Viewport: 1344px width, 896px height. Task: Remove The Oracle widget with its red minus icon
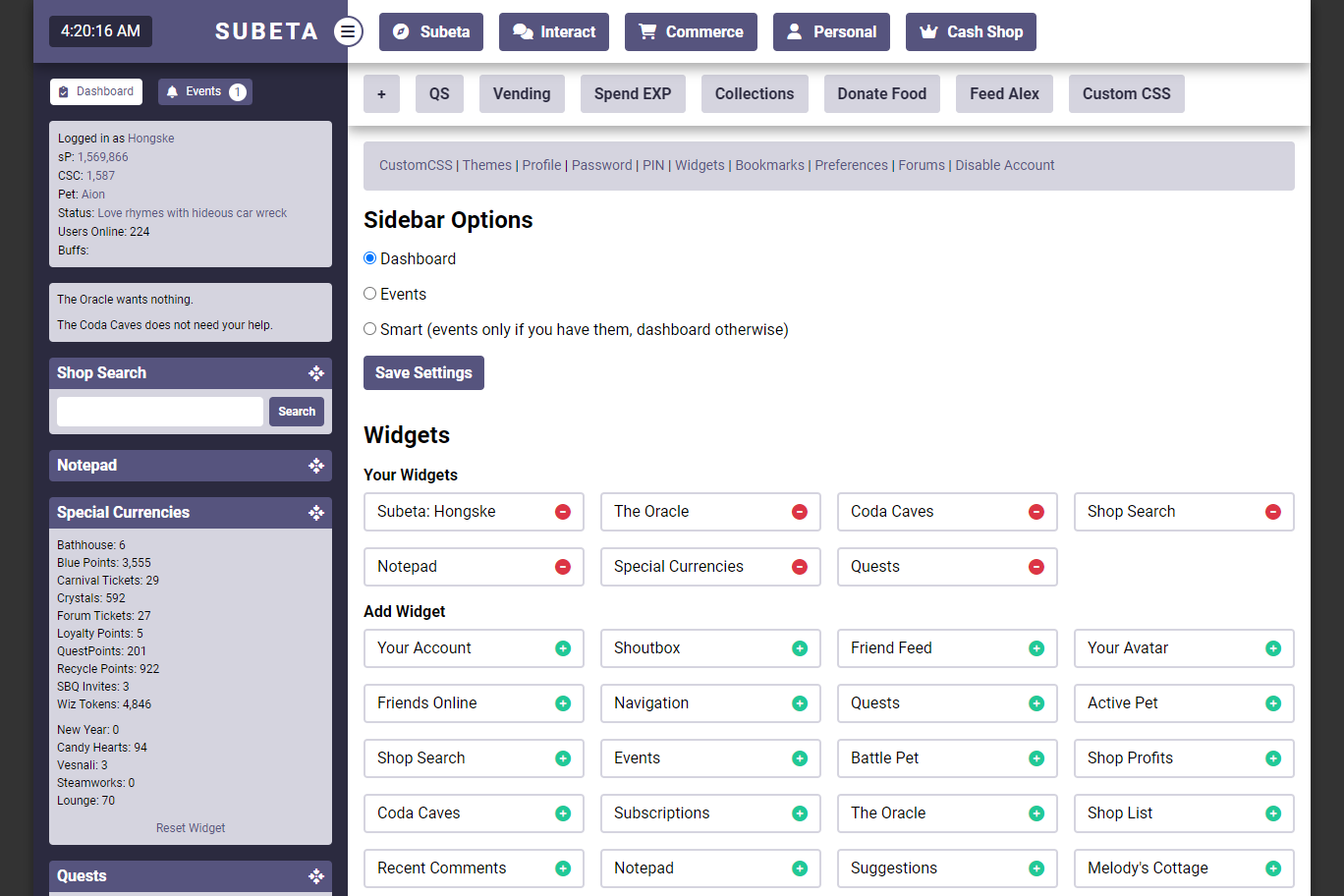[x=800, y=512]
